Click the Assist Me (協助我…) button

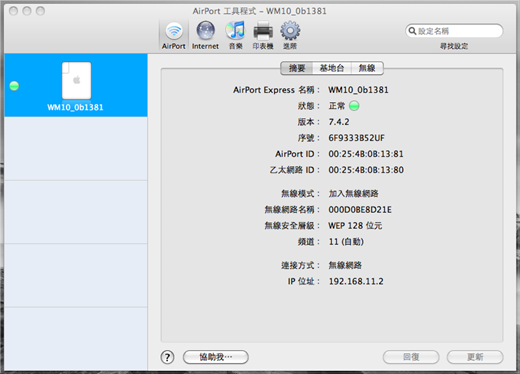click(x=216, y=357)
